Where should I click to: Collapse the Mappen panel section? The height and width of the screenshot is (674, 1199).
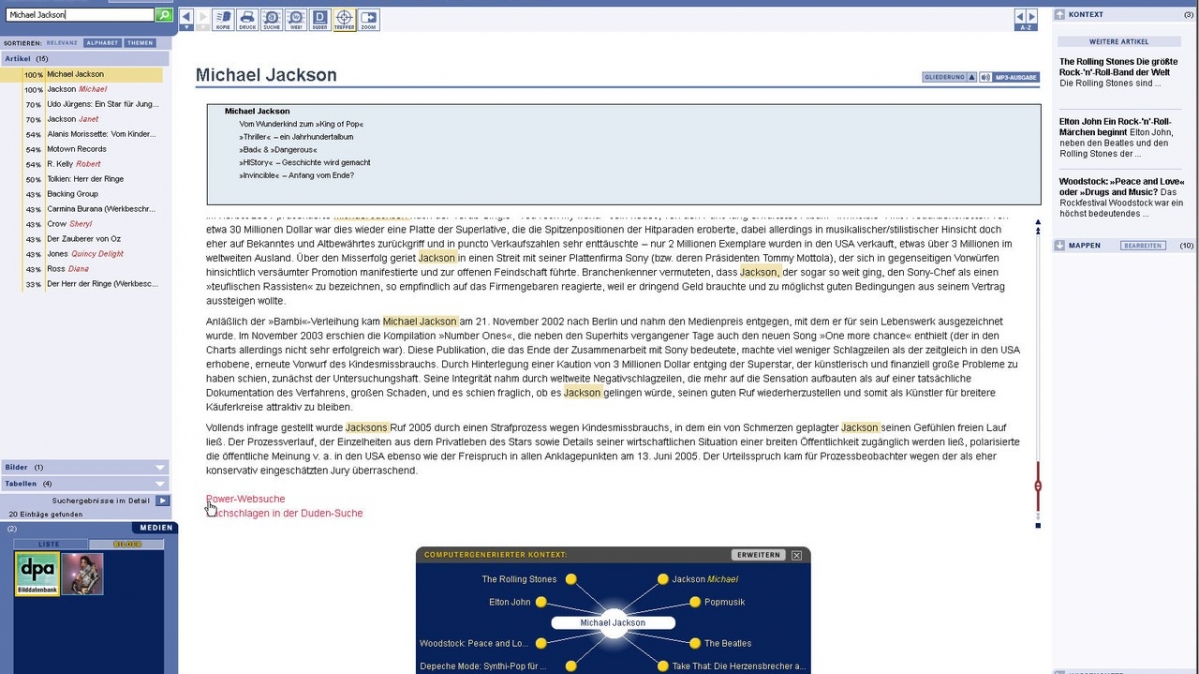coord(1060,245)
